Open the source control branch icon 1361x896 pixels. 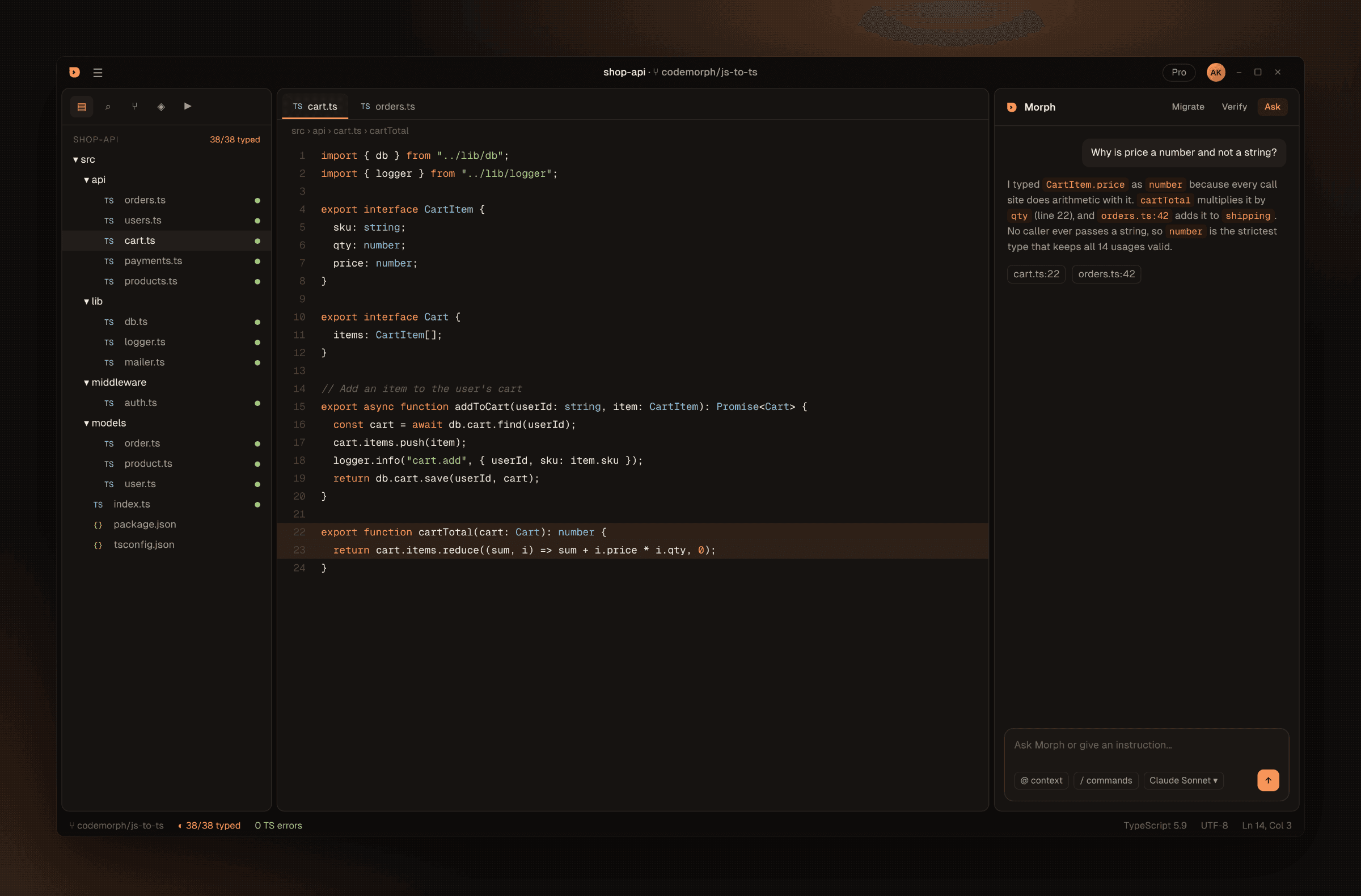coord(134,107)
